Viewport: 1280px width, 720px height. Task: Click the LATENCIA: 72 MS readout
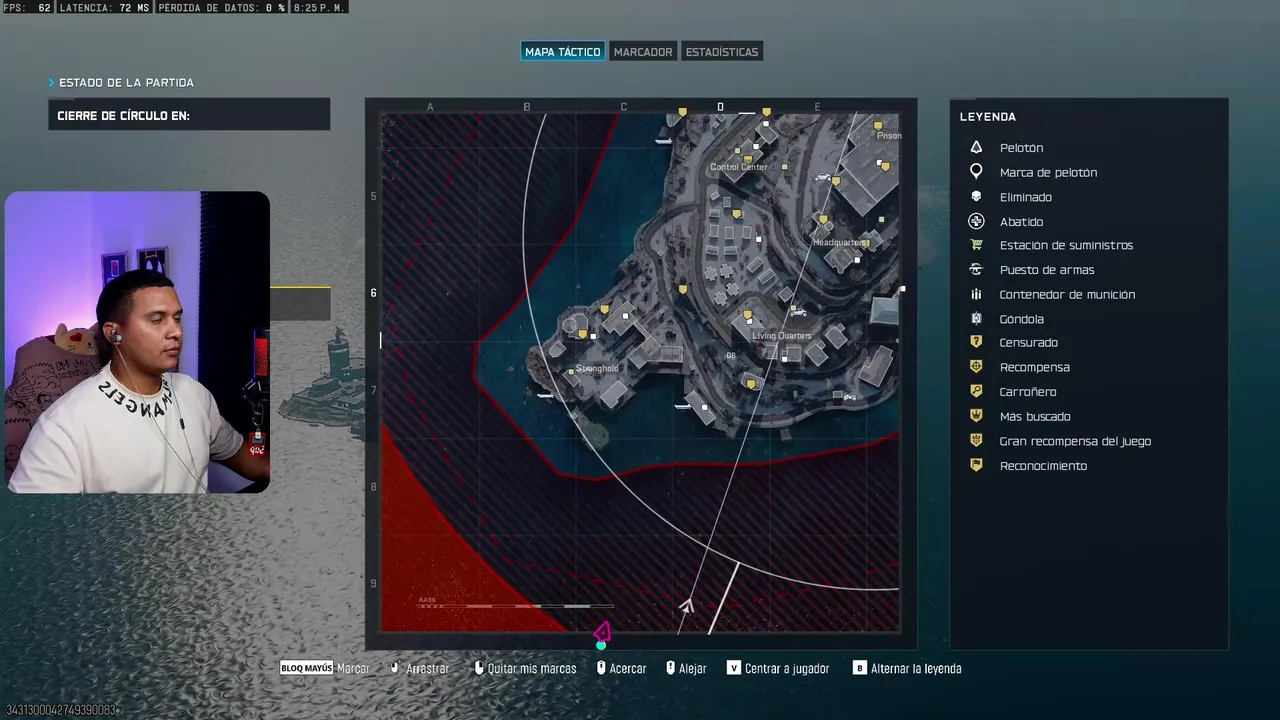[x=104, y=8]
